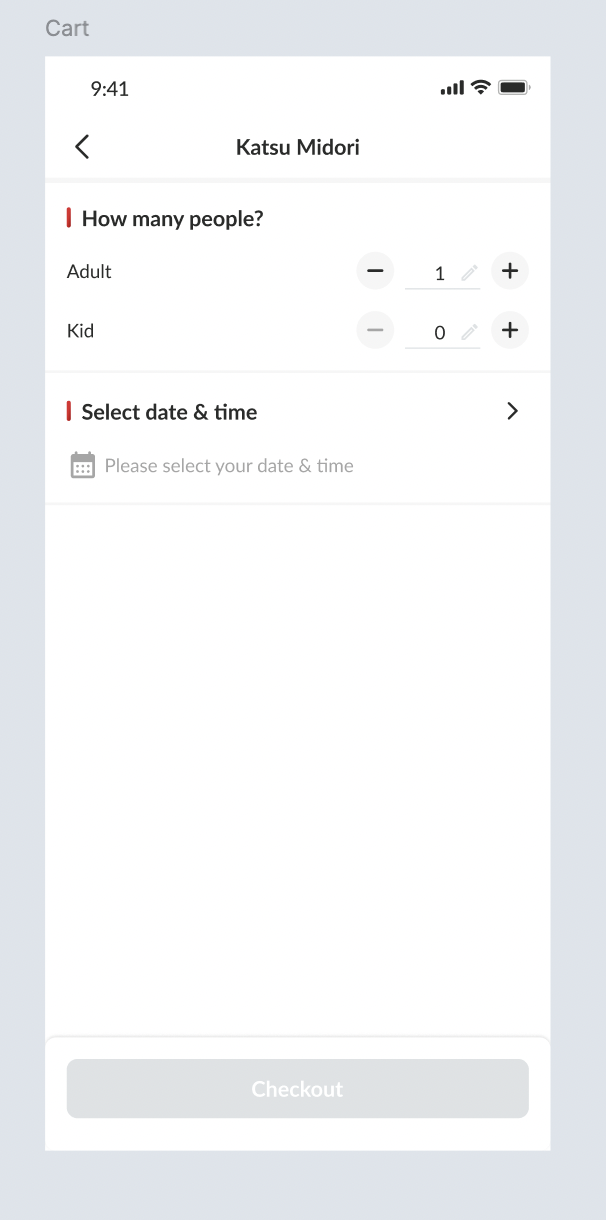
Task: Expand the Select date & time chevron
Action: (x=512, y=411)
